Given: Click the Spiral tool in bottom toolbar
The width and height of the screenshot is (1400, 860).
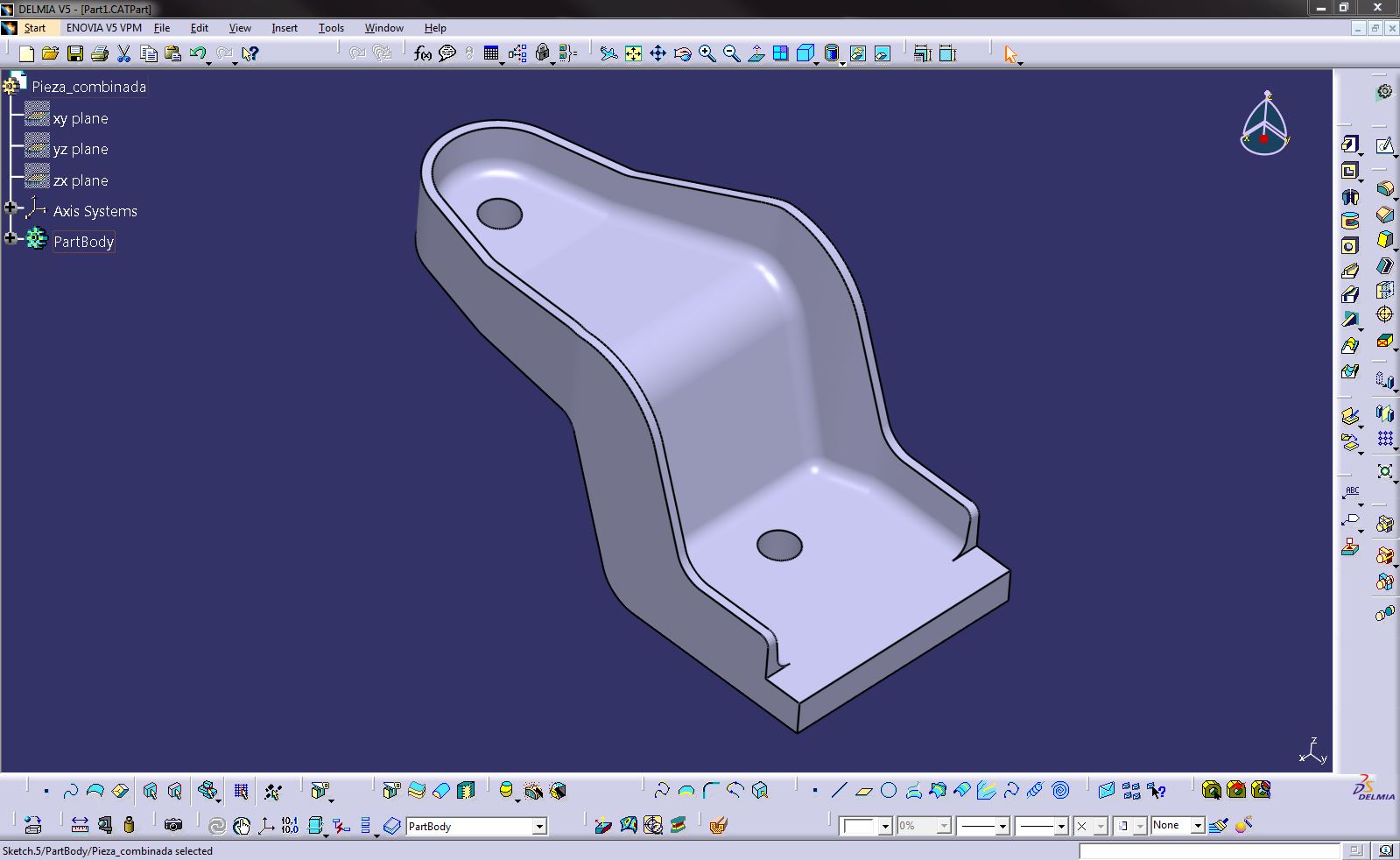Looking at the screenshot, I should pos(1060,791).
